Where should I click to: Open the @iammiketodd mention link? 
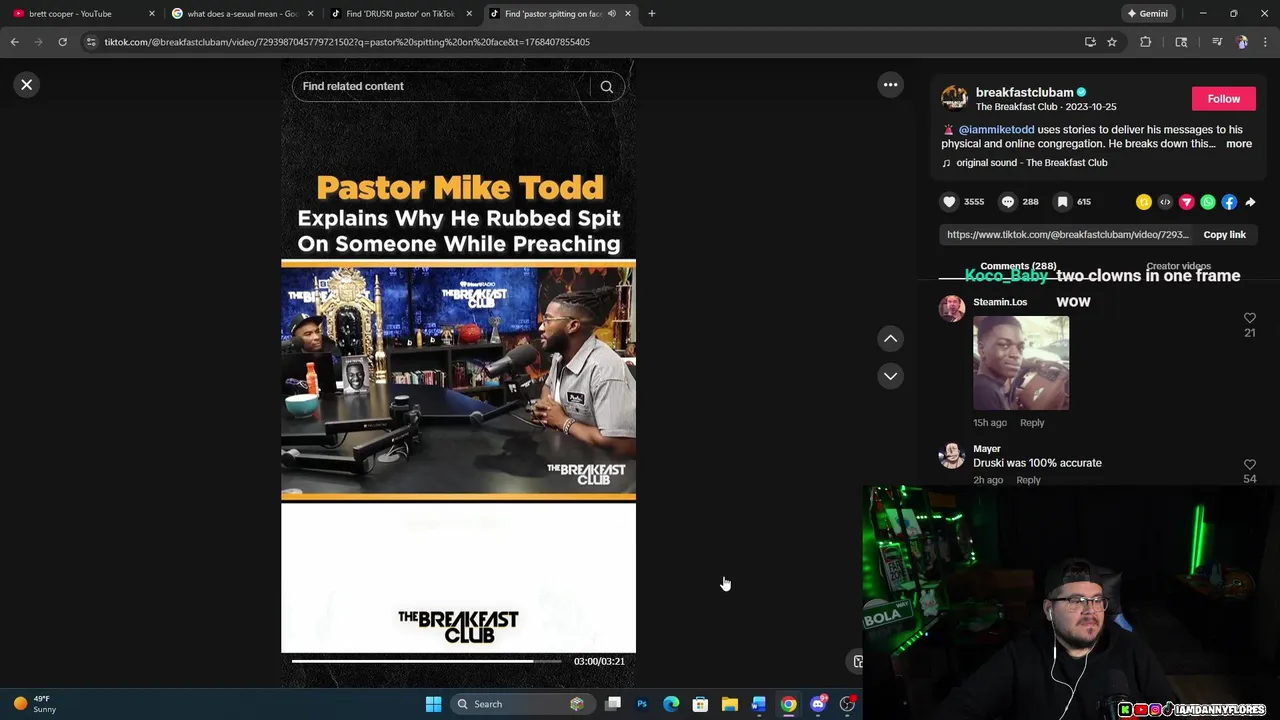tap(996, 130)
